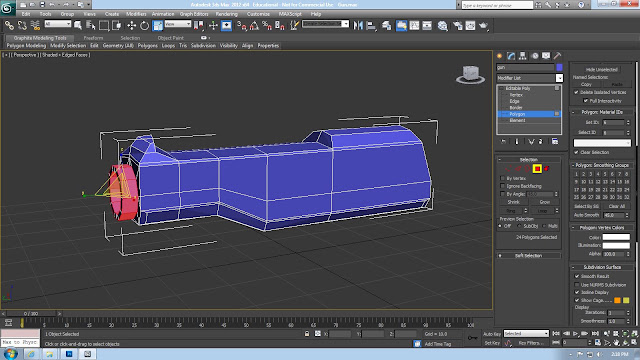640x360 pixels.
Task: Activate the Select Object tool
Action: 78,26
